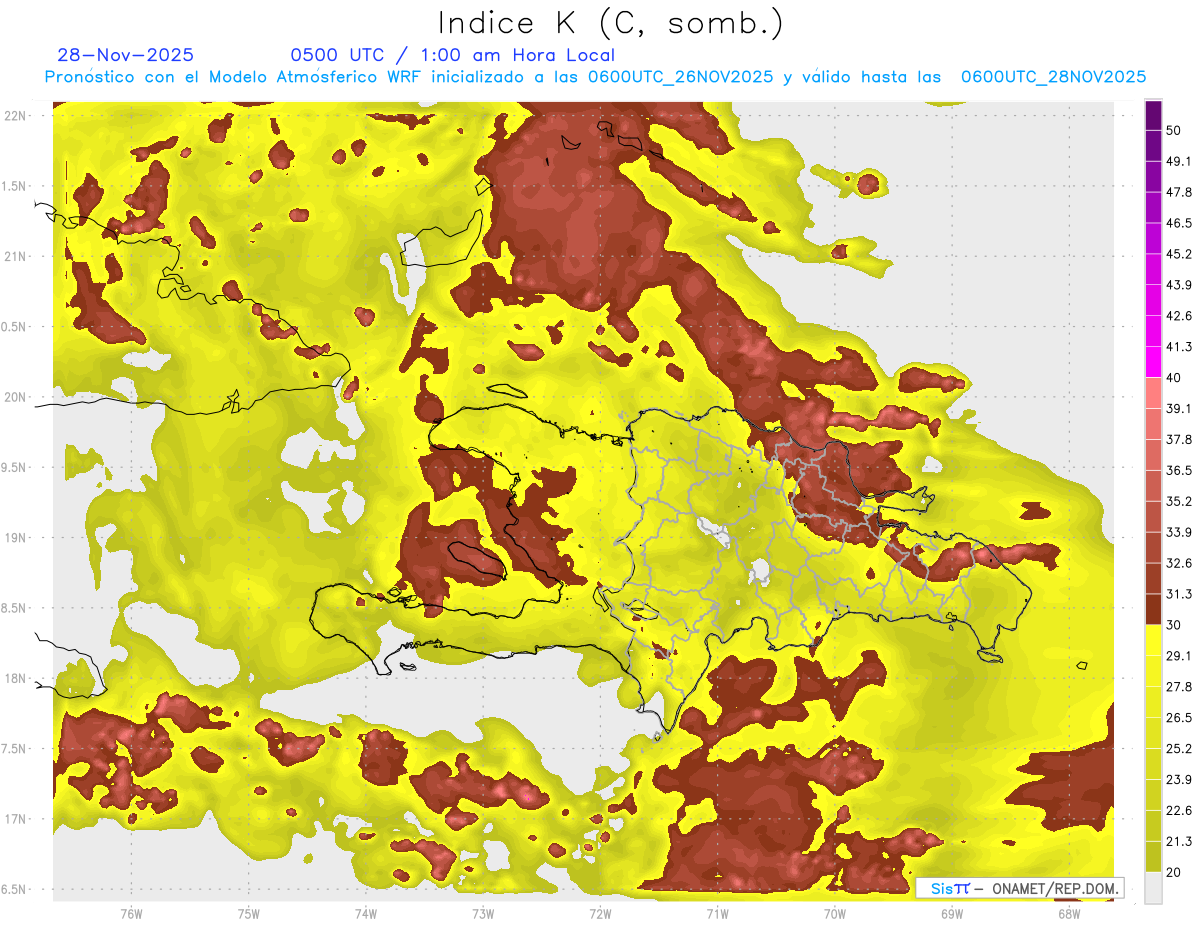
Task: Click the colorbar value "22.6"
Action: (x=1179, y=810)
